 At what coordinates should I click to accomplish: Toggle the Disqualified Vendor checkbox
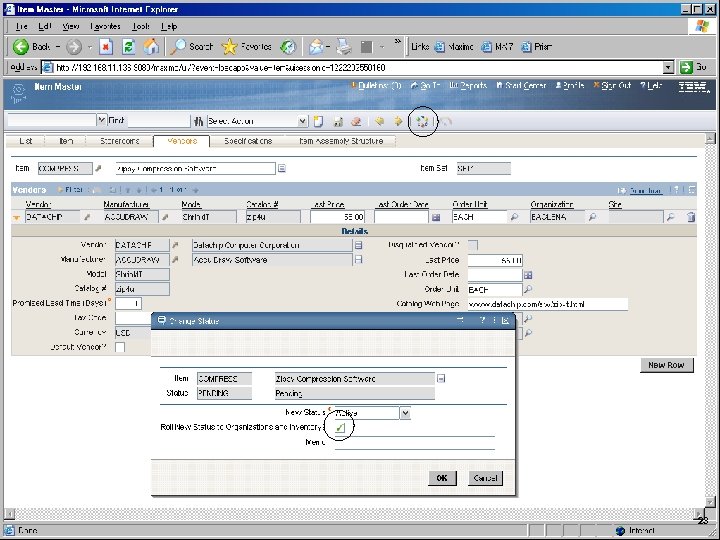(x=472, y=245)
